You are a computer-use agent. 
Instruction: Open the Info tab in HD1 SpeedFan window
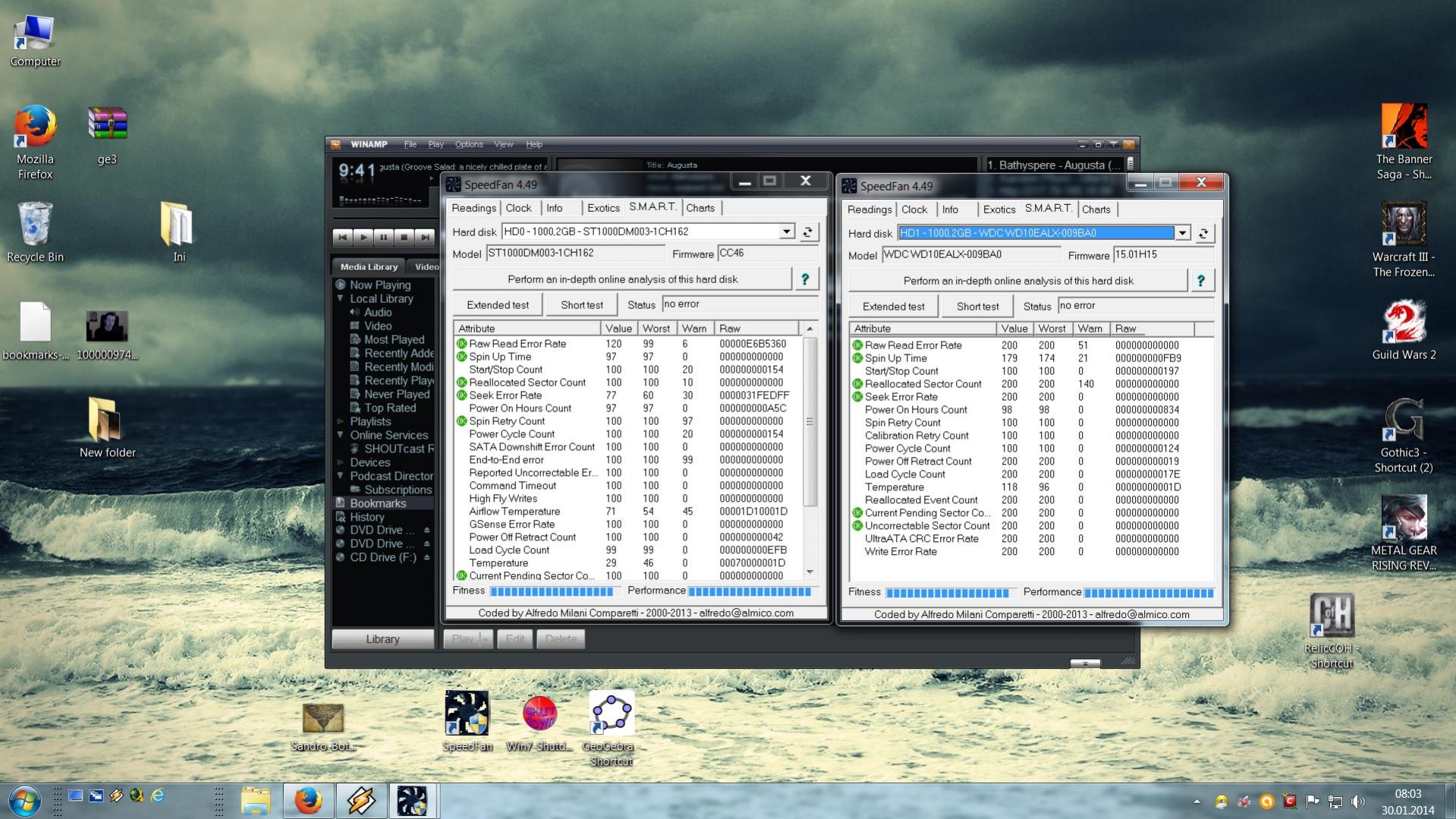point(950,209)
